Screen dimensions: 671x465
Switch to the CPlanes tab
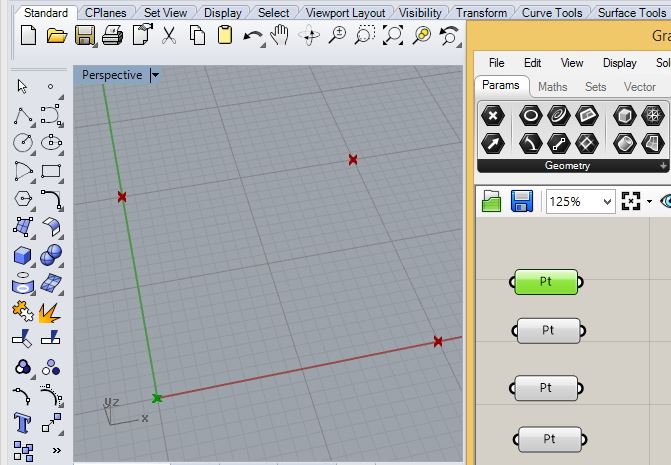point(106,13)
